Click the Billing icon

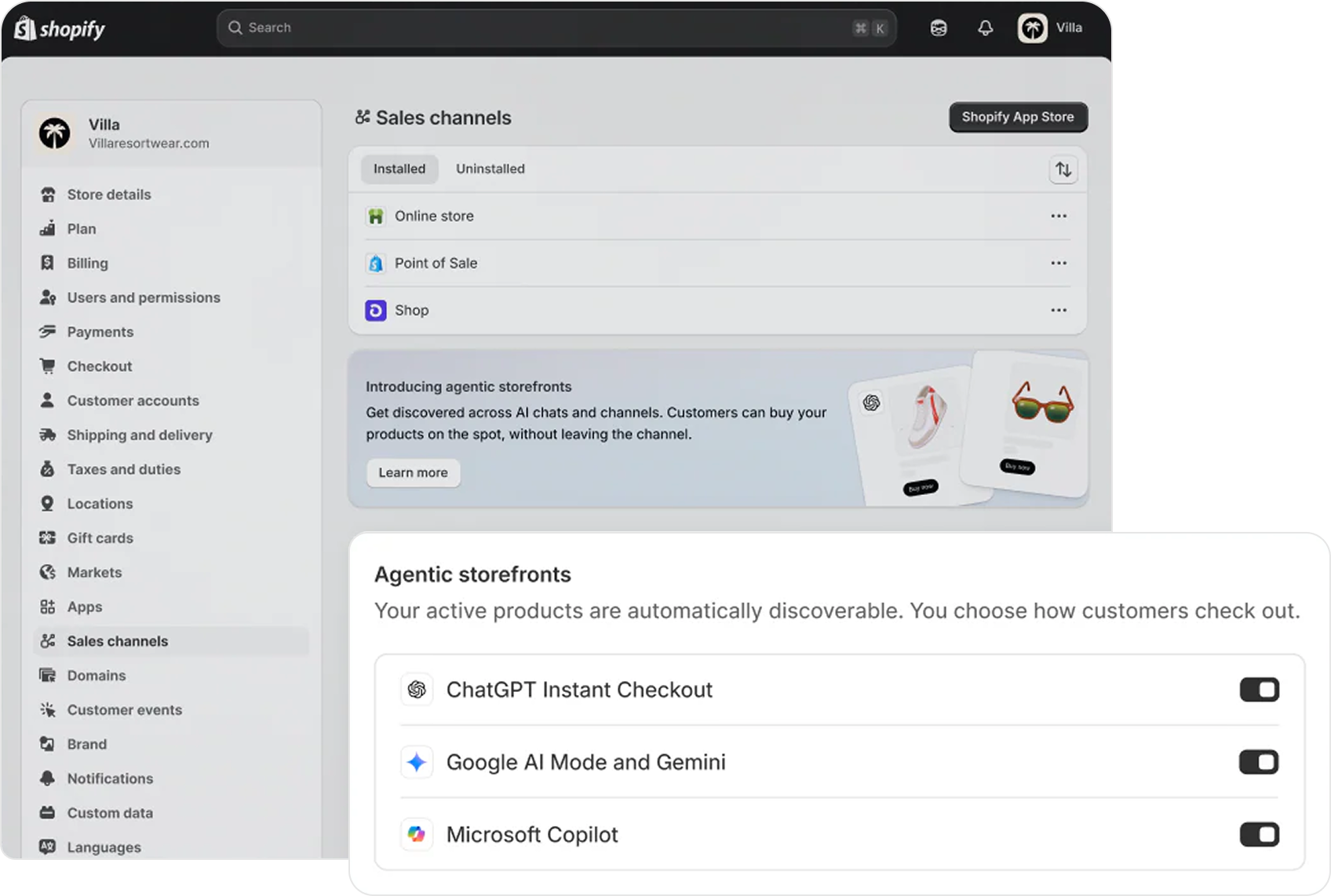click(48, 263)
